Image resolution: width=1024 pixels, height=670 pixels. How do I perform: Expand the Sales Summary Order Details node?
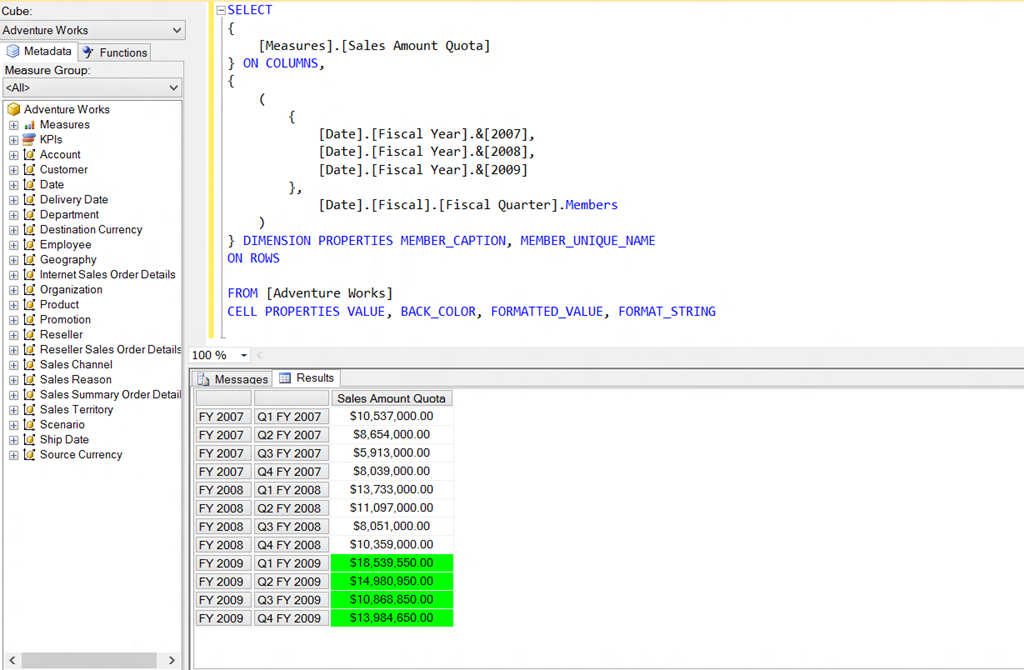(13, 395)
